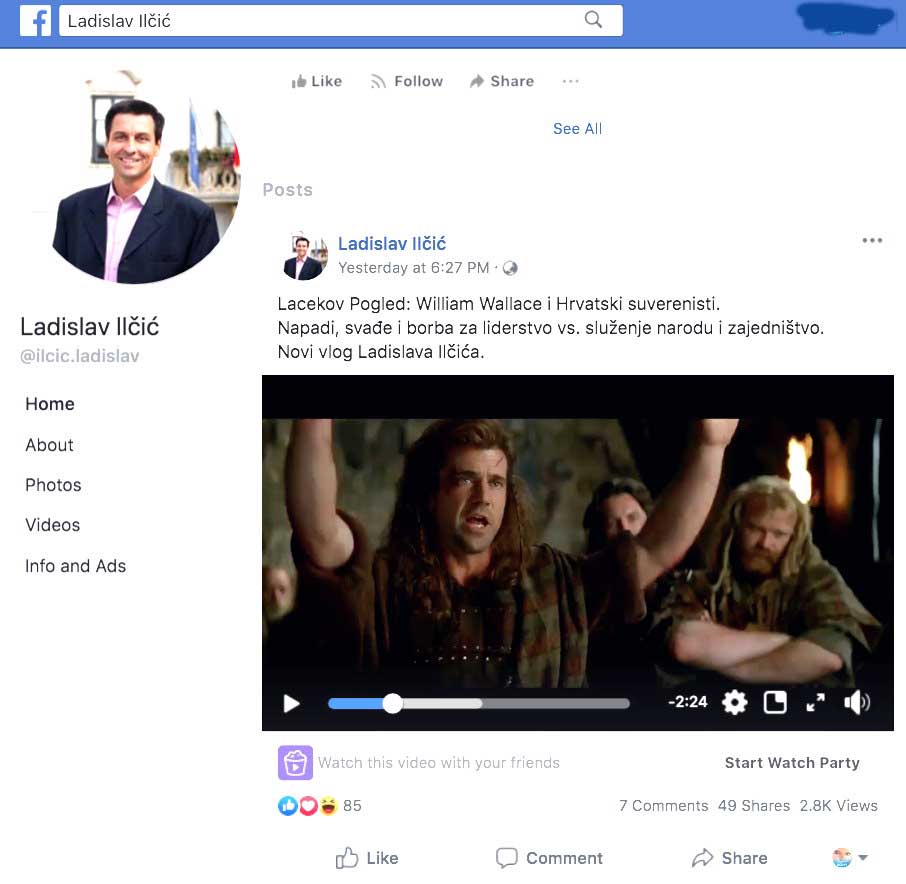906x884 pixels.
Task: Mute the video volume
Action: tap(856, 703)
